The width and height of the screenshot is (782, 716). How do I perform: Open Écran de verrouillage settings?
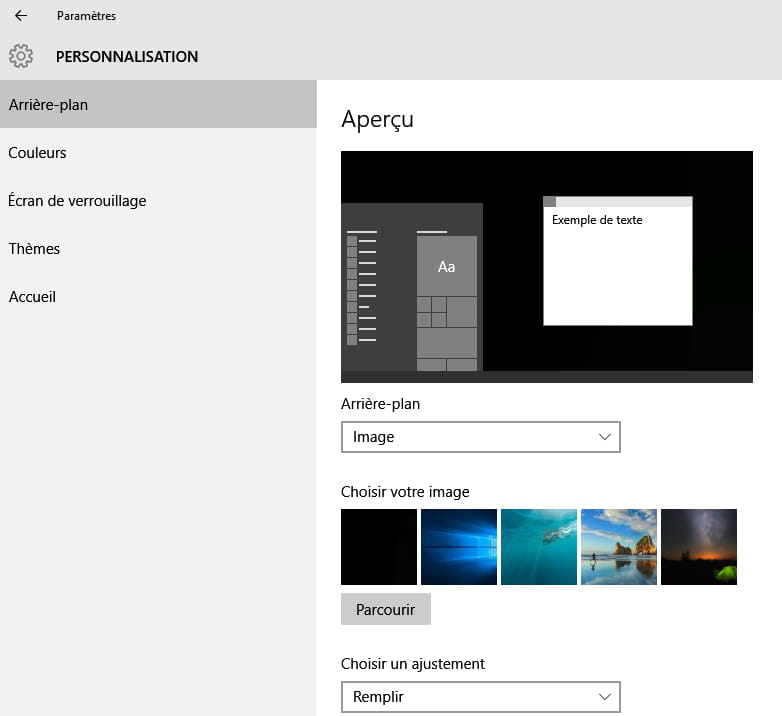(x=77, y=201)
